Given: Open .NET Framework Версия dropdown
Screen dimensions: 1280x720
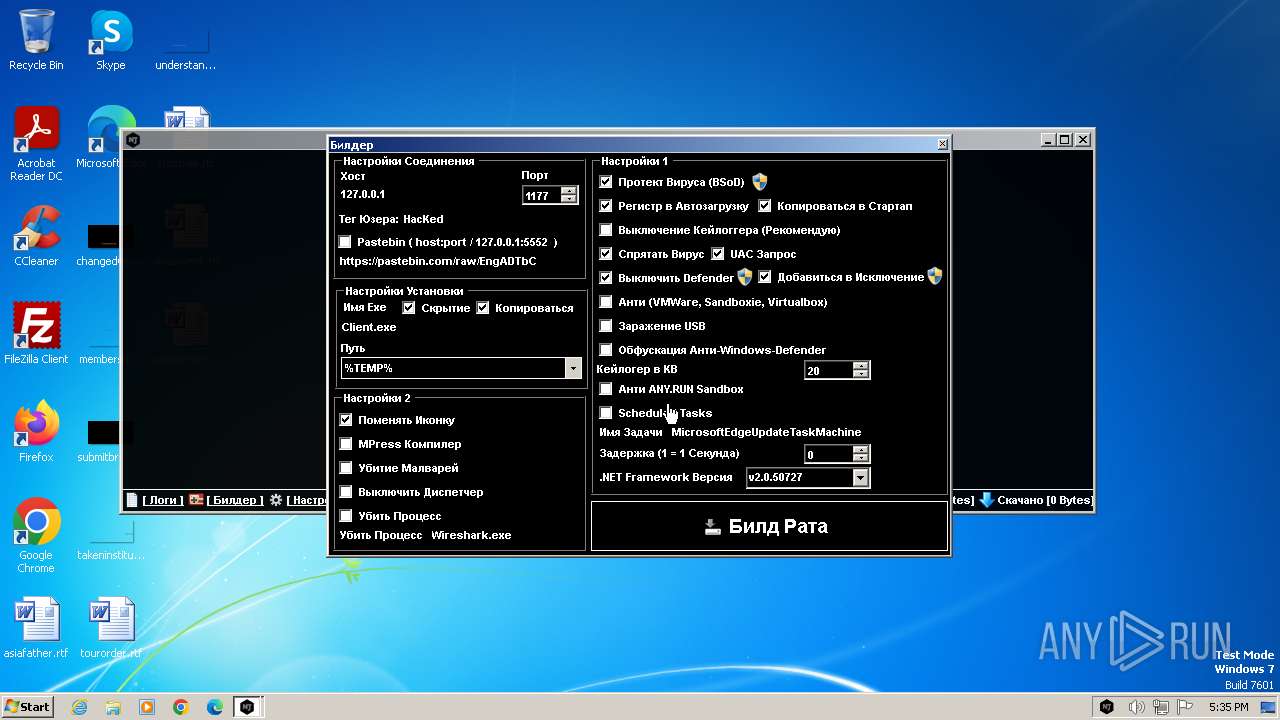Looking at the screenshot, I should [860, 478].
